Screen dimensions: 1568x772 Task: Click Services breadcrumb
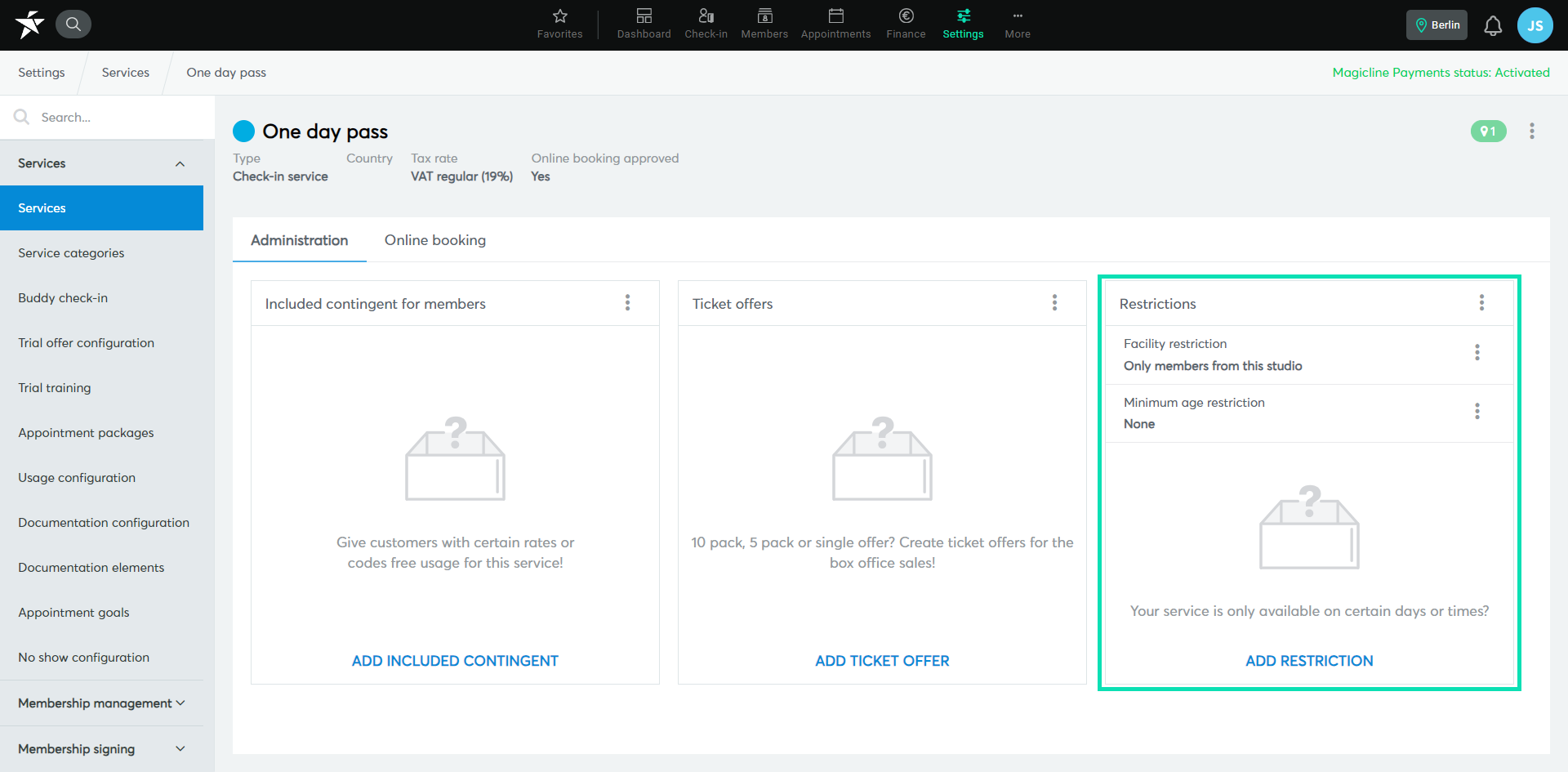coord(126,73)
